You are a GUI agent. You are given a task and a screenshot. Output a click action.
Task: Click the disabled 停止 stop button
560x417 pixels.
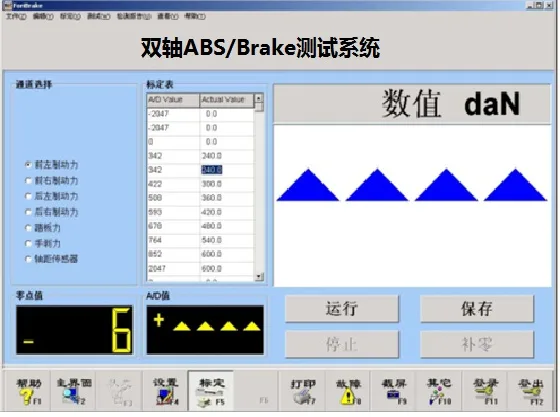(x=342, y=345)
